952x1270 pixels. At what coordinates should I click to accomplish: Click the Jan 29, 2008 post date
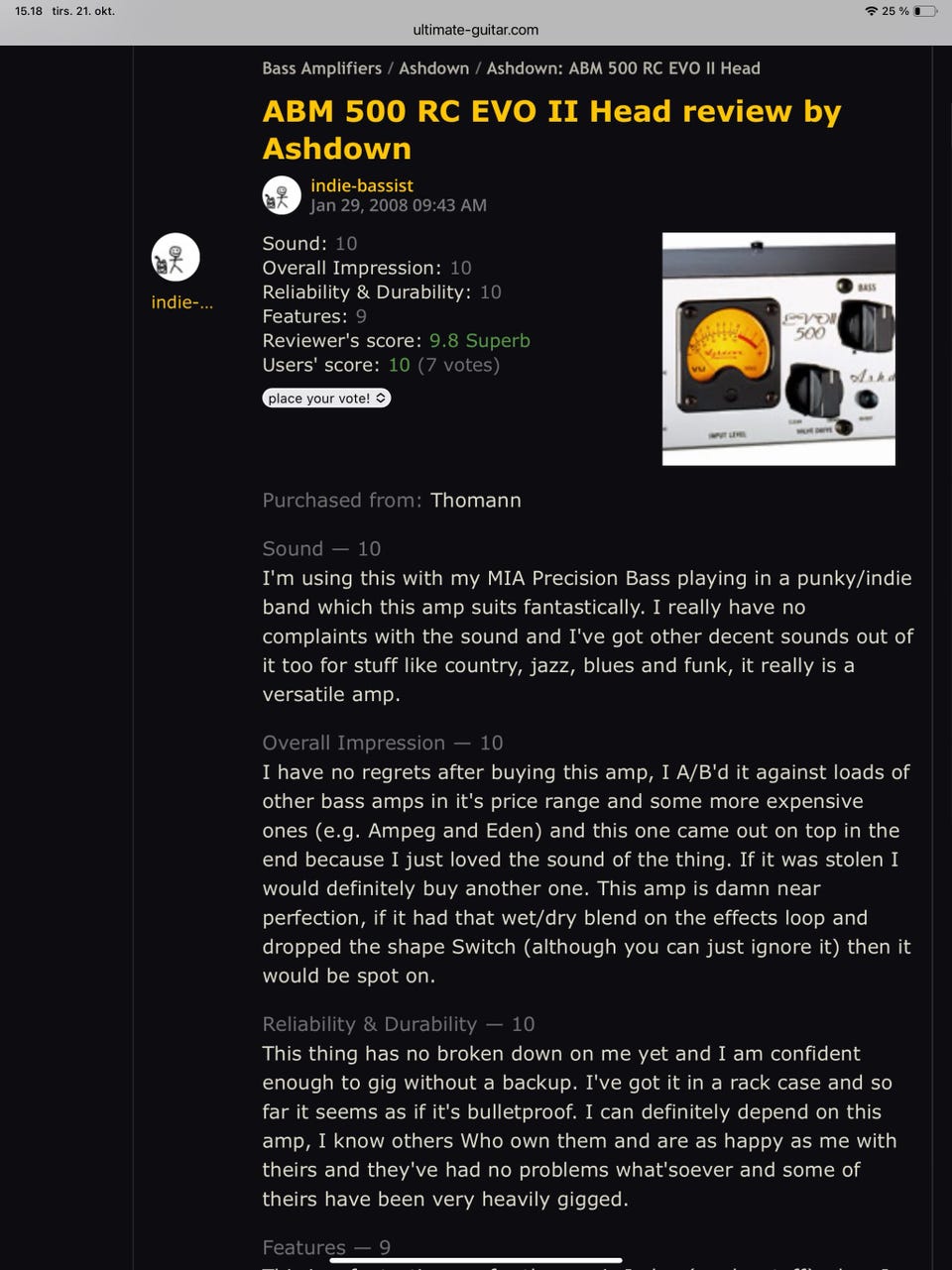tap(398, 205)
